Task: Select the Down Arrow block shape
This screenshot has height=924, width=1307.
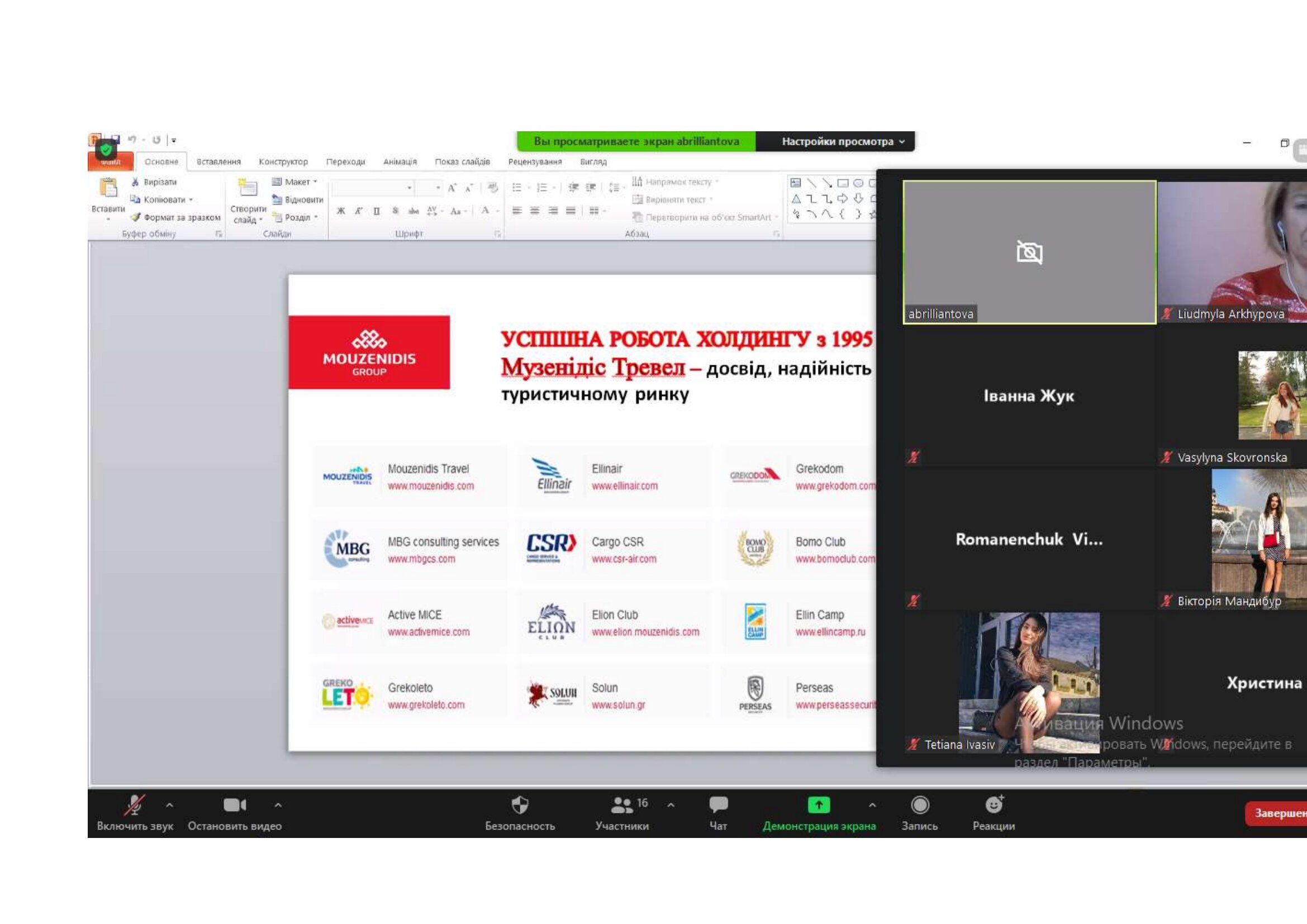Action: [x=858, y=198]
